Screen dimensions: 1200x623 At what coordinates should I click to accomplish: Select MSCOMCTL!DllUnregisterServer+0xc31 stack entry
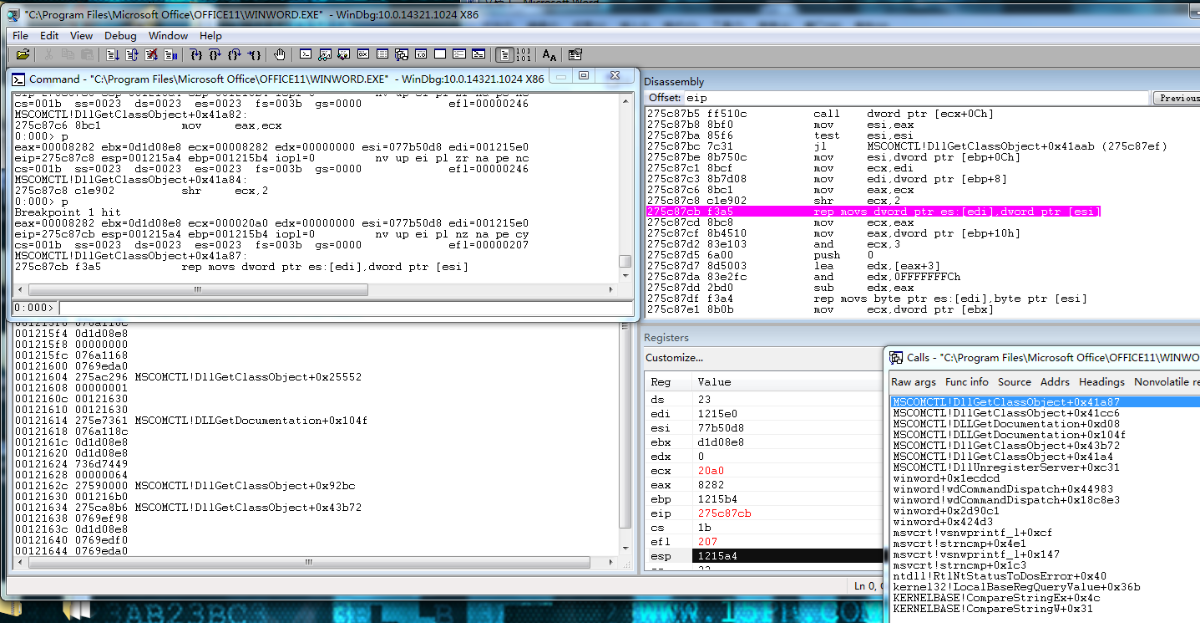pyautogui.click(x=1006, y=467)
